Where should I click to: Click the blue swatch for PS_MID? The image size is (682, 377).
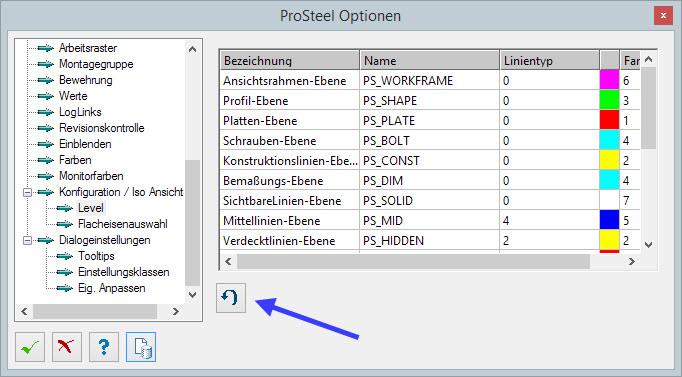click(x=609, y=220)
